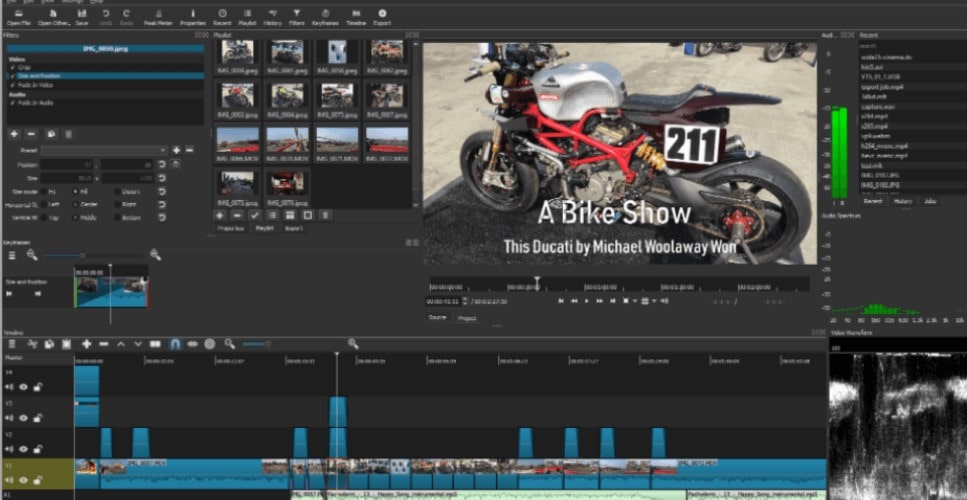Image resolution: width=967 pixels, height=500 pixels.
Task: Select the IMG_0076.jpeg playlist thumbnail
Action: [287, 187]
